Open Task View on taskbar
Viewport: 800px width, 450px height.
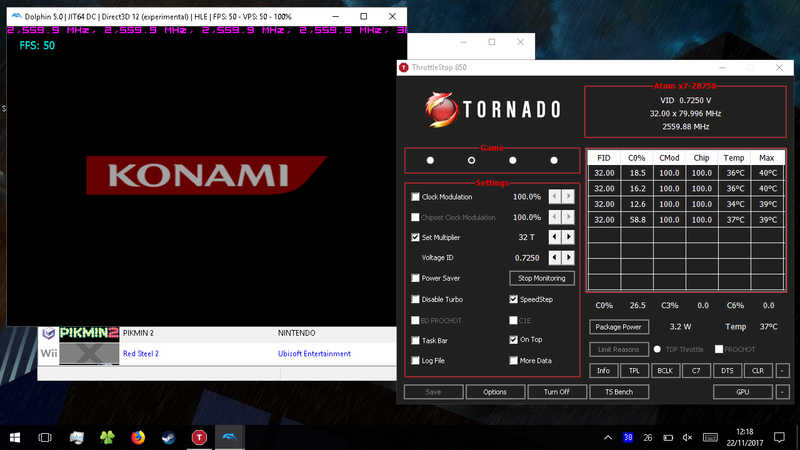(45, 437)
